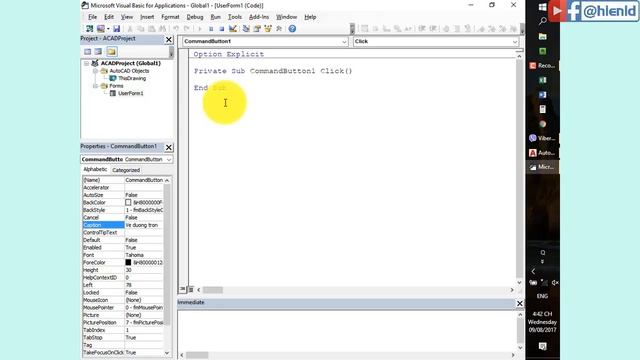Click the Find binoculars toolbar icon
The height and width of the screenshot is (360, 640).
tap(162, 29)
